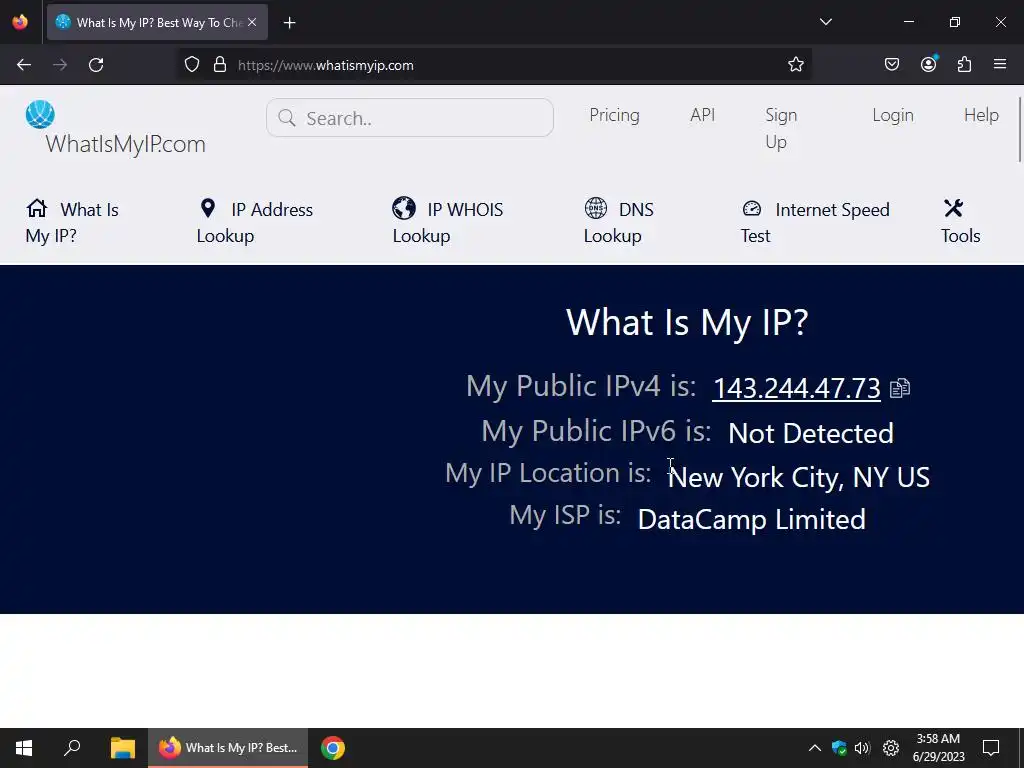The width and height of the screenshot is (1024, 768).
Task: Open the Pricing page link
Action: [x=615, y=115]
